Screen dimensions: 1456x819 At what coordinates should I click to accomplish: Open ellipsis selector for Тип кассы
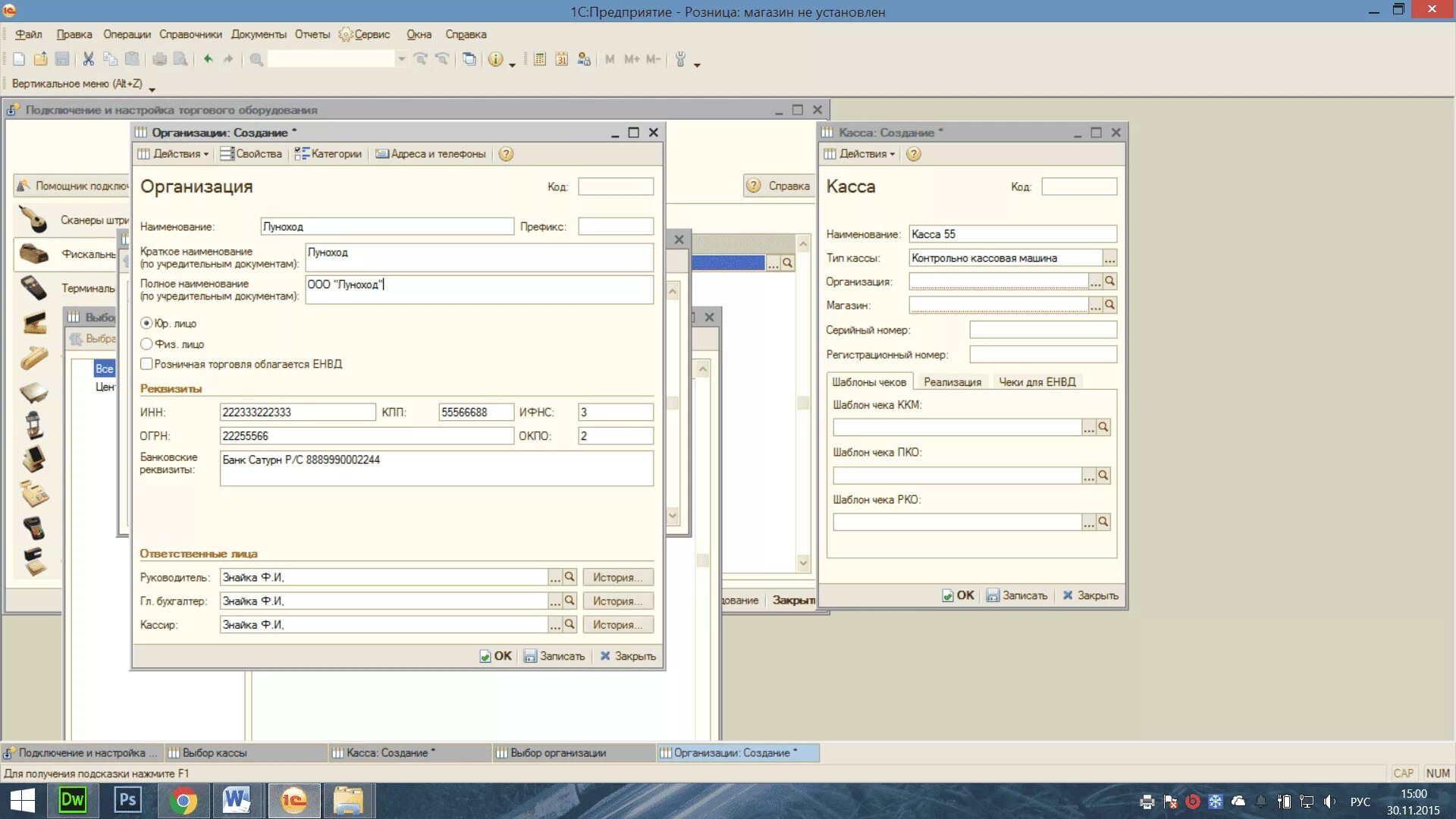(1109, 259)
